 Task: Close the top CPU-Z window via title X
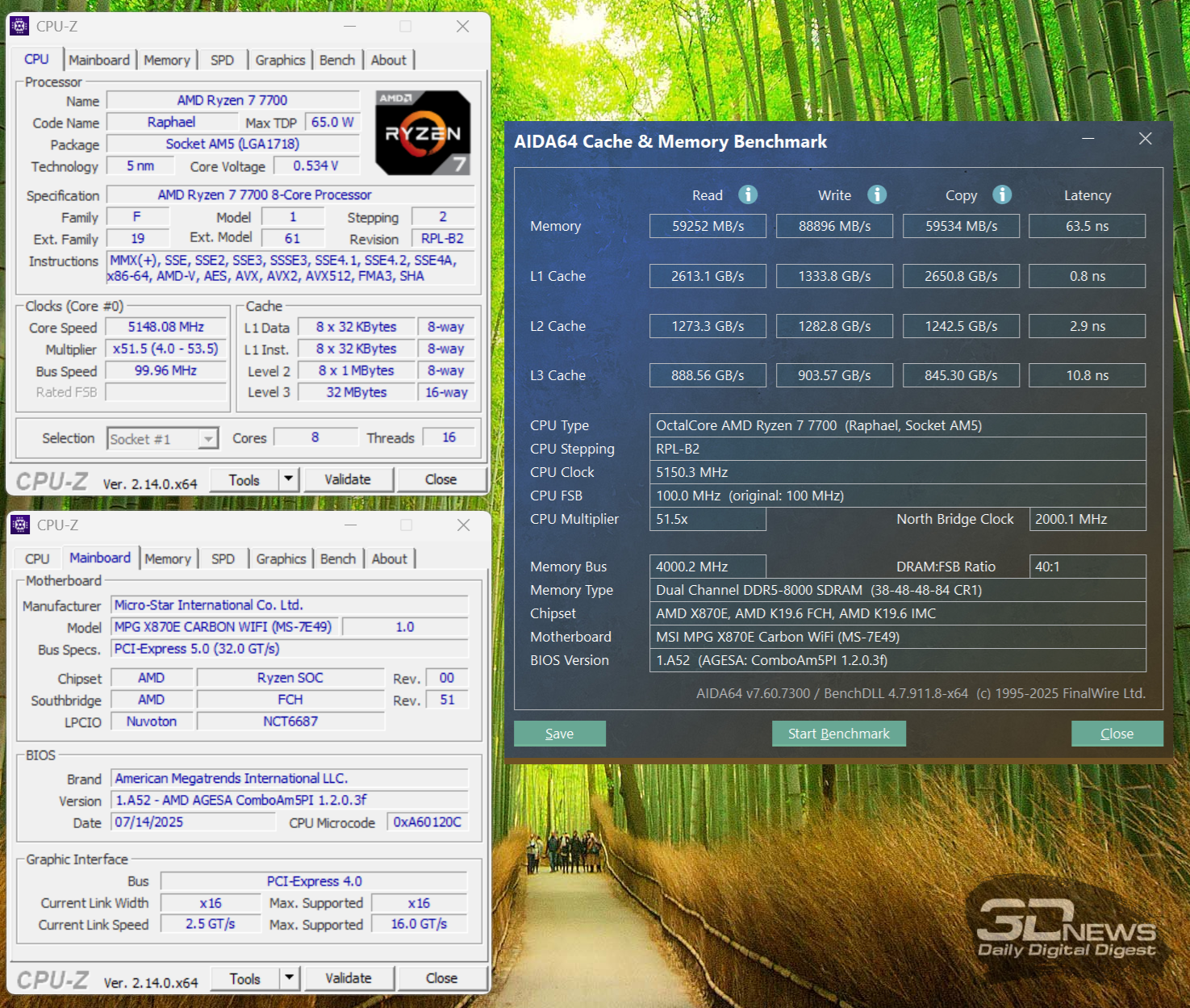tap(462, 27)
